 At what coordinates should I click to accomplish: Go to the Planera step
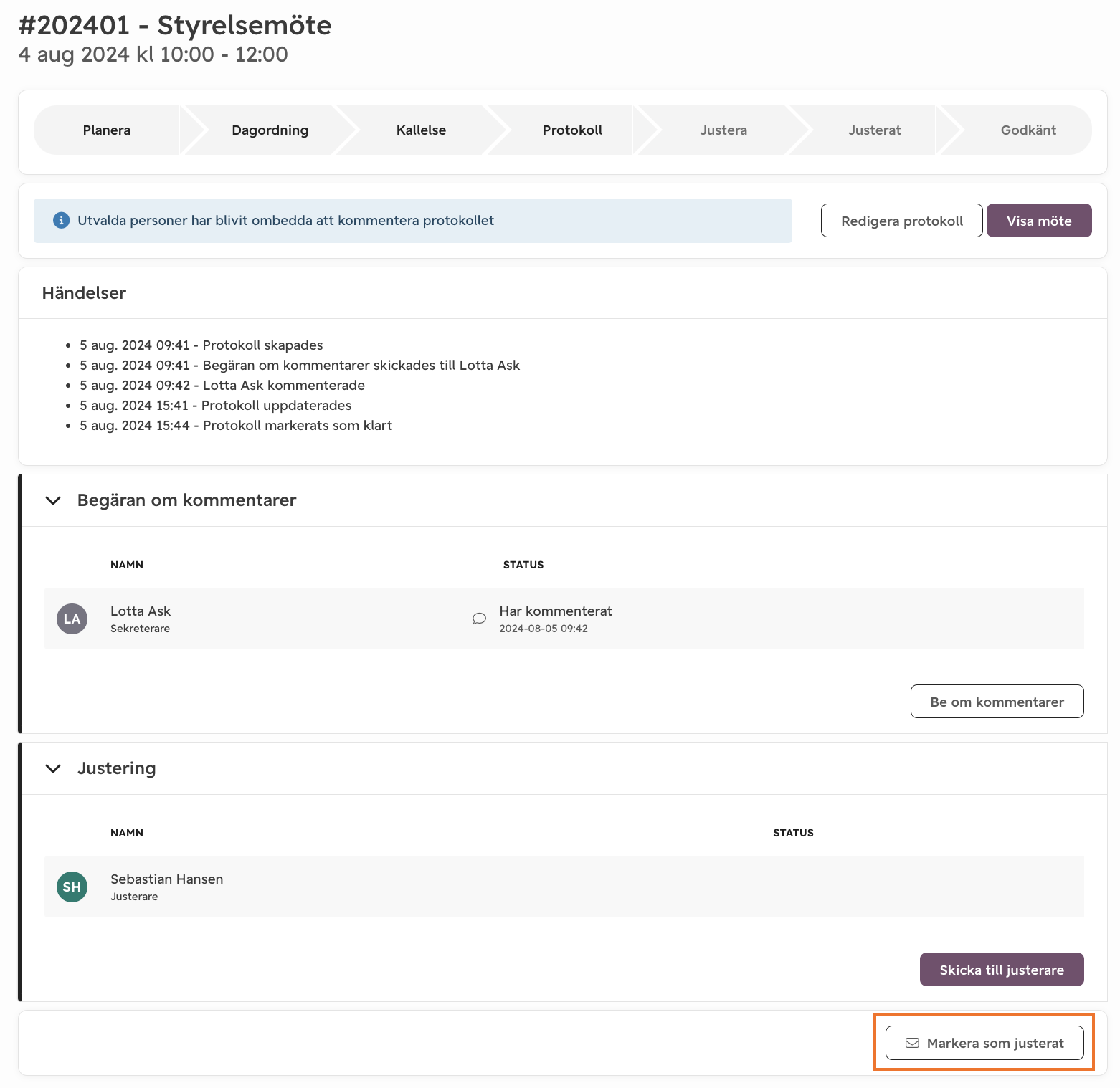[107, 130]
